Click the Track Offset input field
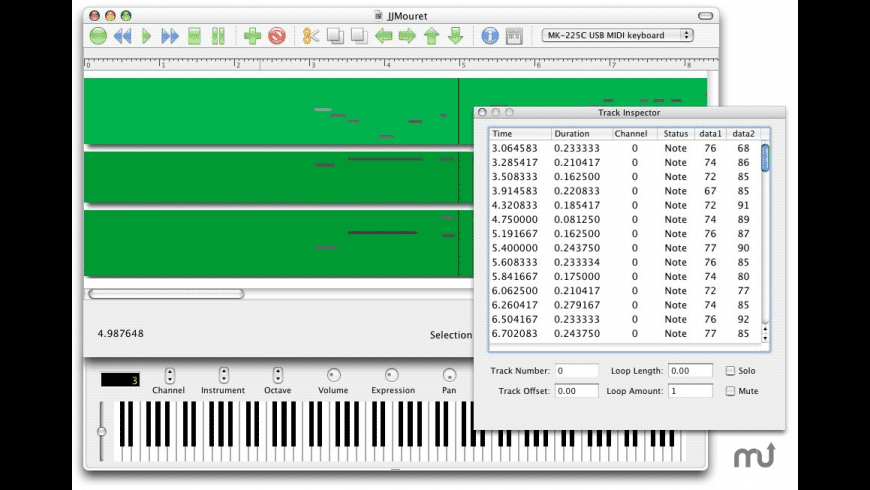Screen dimensions: 870x490 pyautogui.click(x=576, y=391)
